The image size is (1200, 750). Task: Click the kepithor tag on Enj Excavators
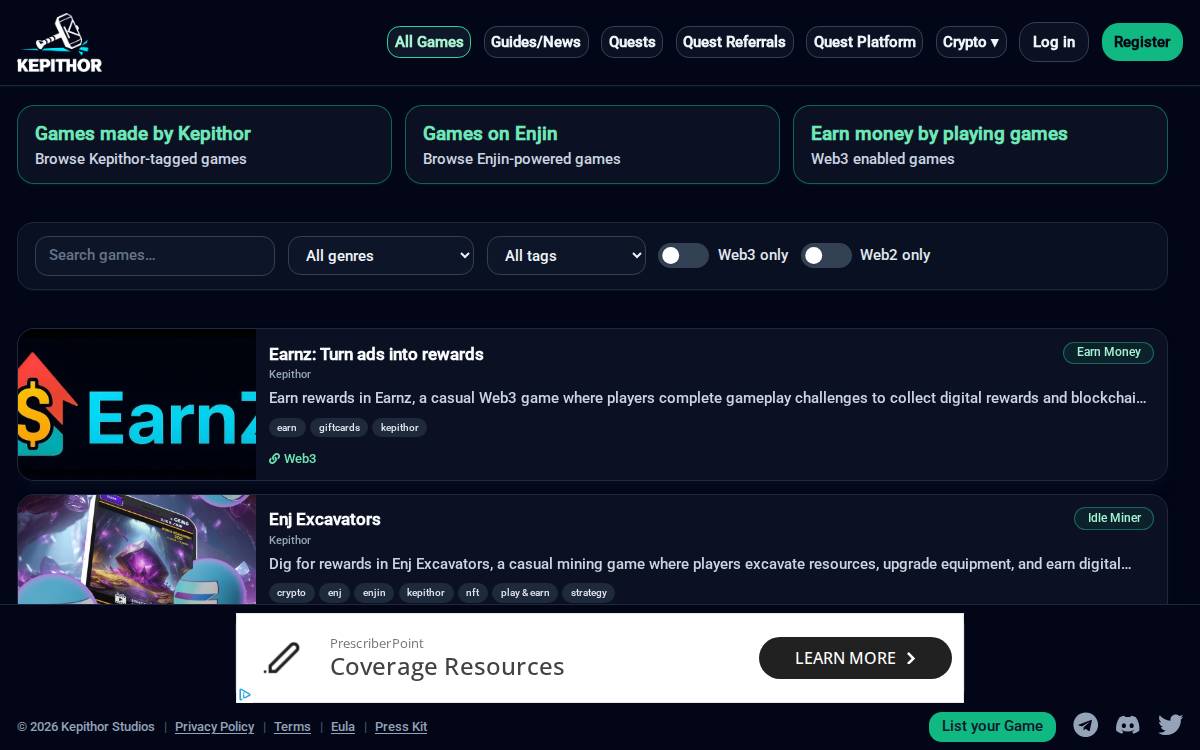click(426, 593)
